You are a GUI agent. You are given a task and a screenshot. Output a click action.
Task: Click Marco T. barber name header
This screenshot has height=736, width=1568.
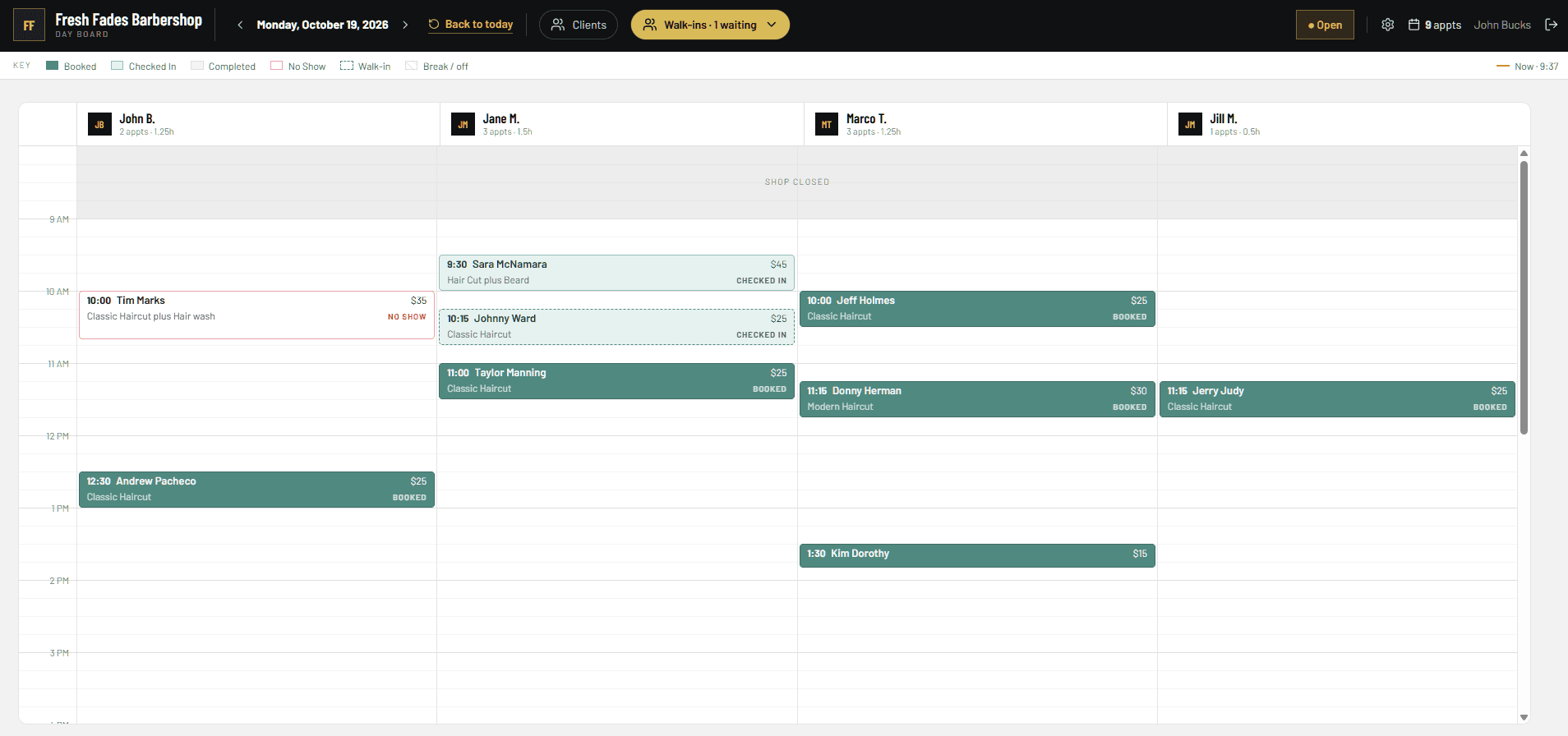click(866, 119)
